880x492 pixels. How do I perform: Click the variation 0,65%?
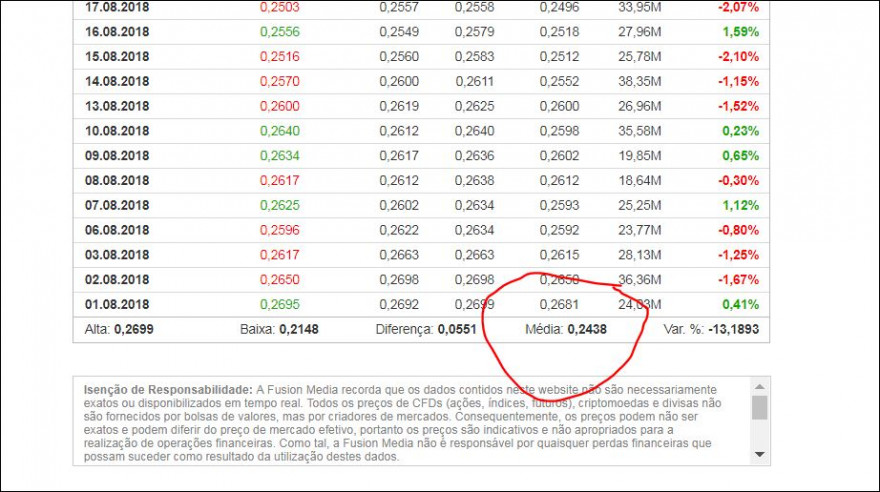tap(741, 155)
